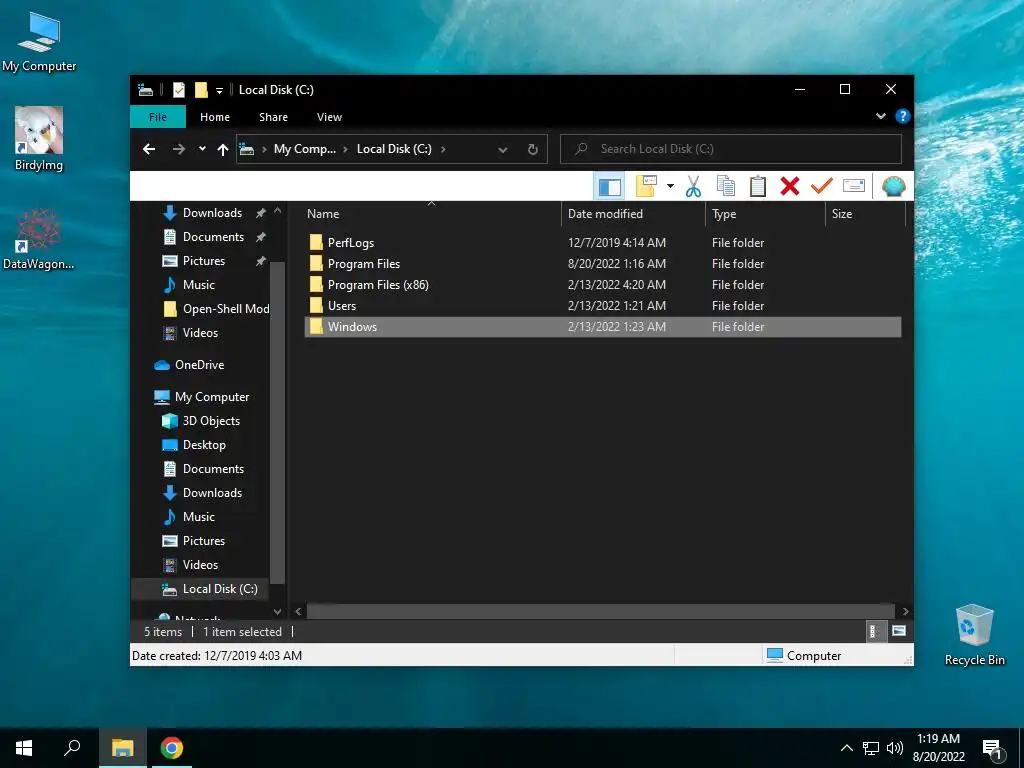Click the Copy toolbar icon

pos(726,187)
